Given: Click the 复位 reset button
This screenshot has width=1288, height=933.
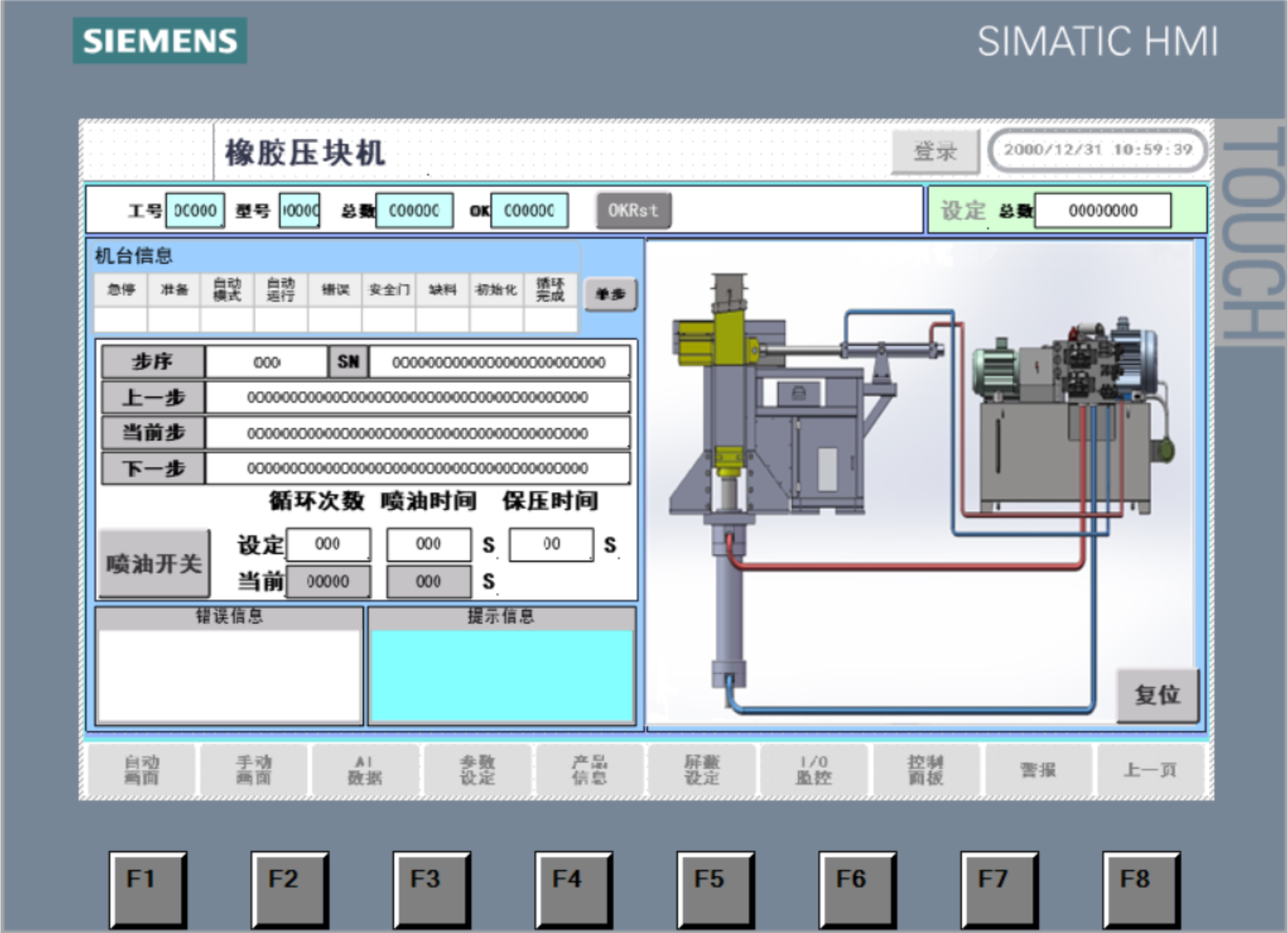Looking at the screenshot, I should (x=1157, y=695).
